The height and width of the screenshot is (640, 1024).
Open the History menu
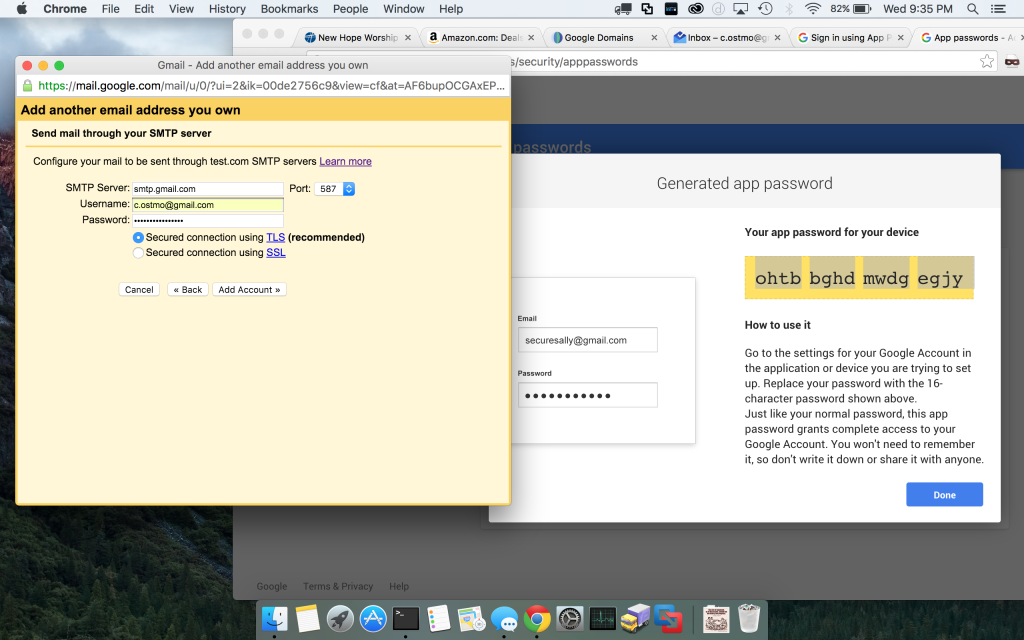click(227, 8)
